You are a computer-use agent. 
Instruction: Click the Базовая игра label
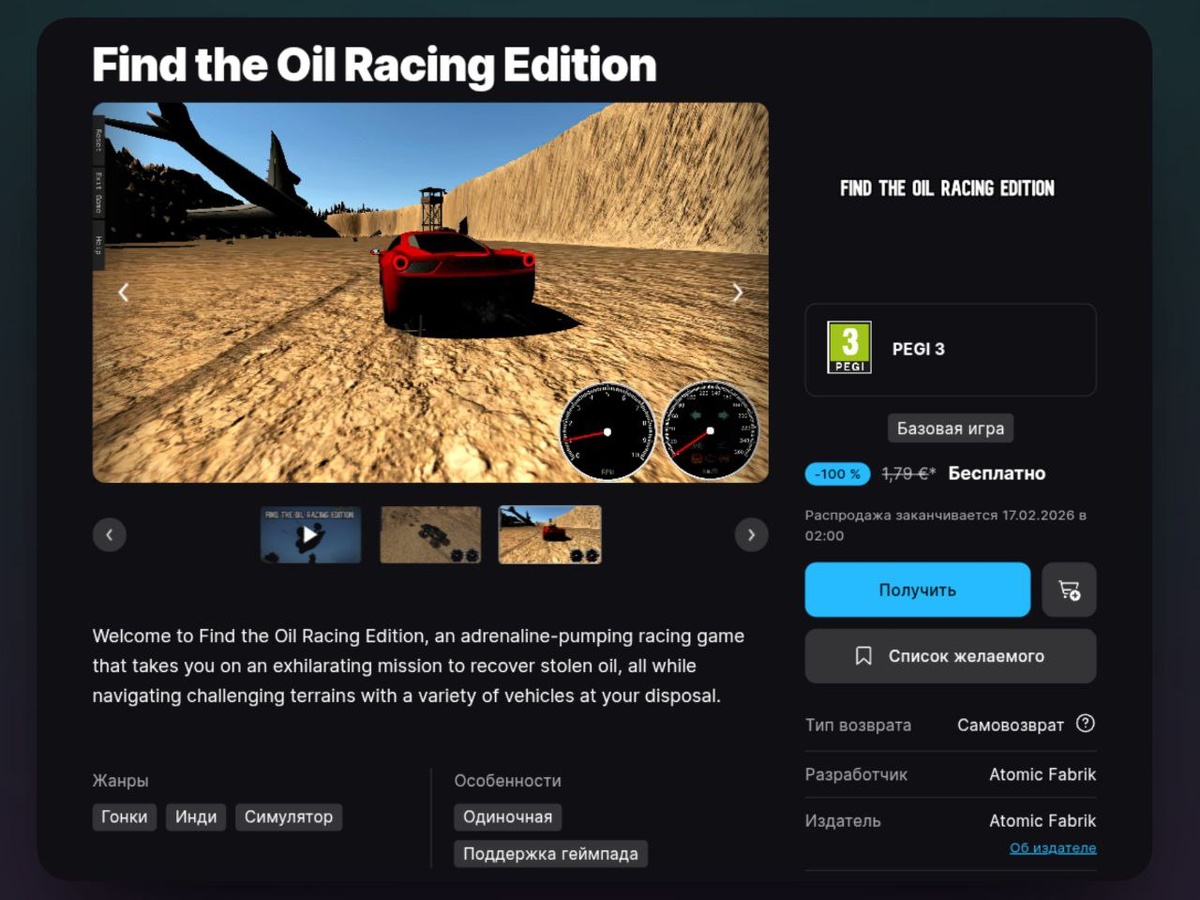pos(950,429)
